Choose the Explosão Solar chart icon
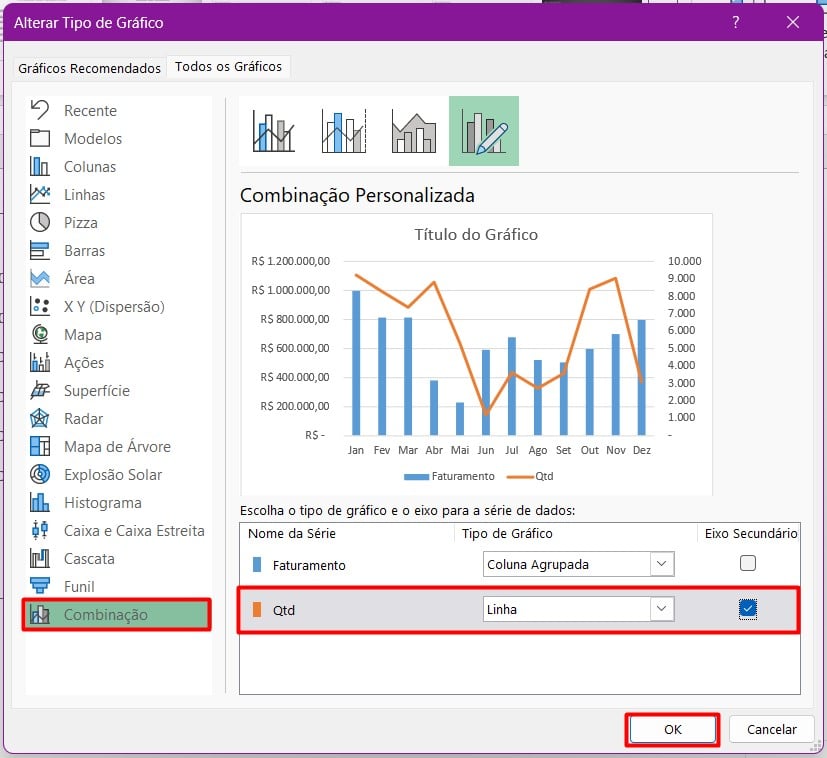The image size is (827, 758). [40, 474]
